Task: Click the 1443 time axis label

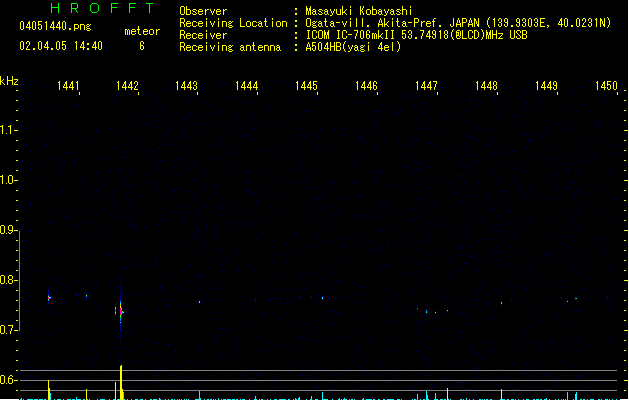Action: (x=187, y=86)
